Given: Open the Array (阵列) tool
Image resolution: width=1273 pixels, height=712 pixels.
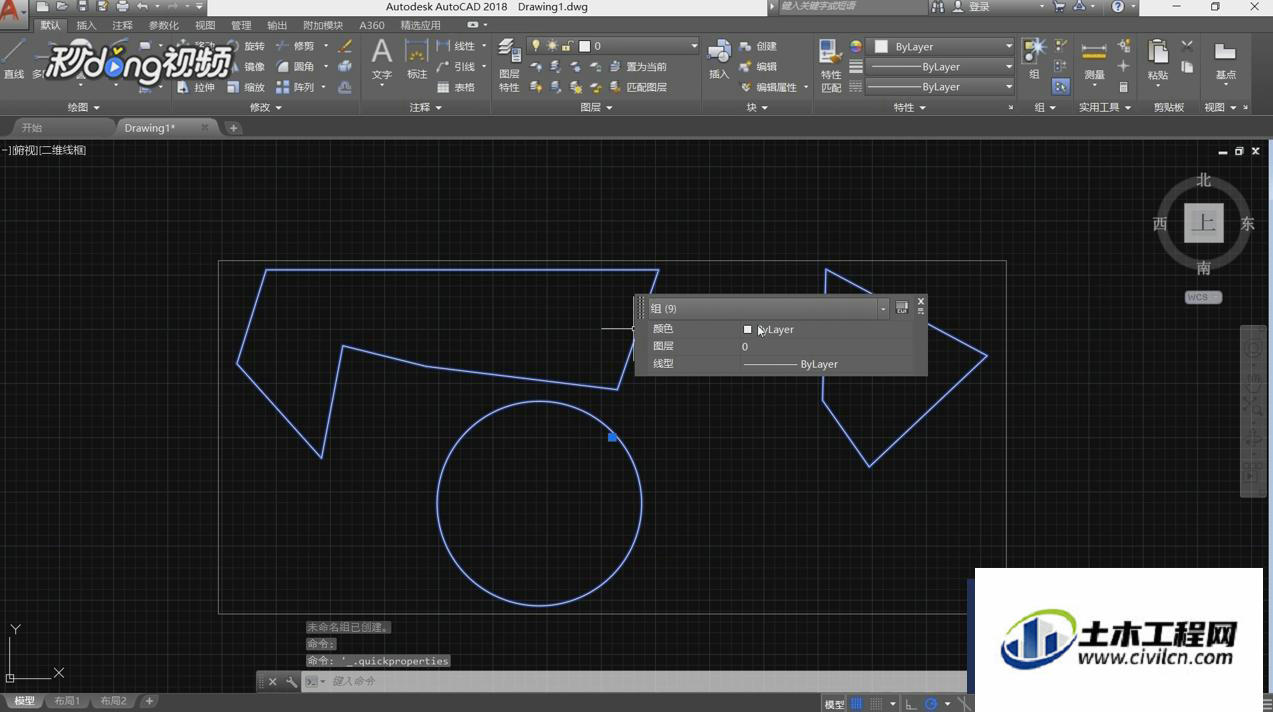Looking at the screenshot, I should point(295,88).
